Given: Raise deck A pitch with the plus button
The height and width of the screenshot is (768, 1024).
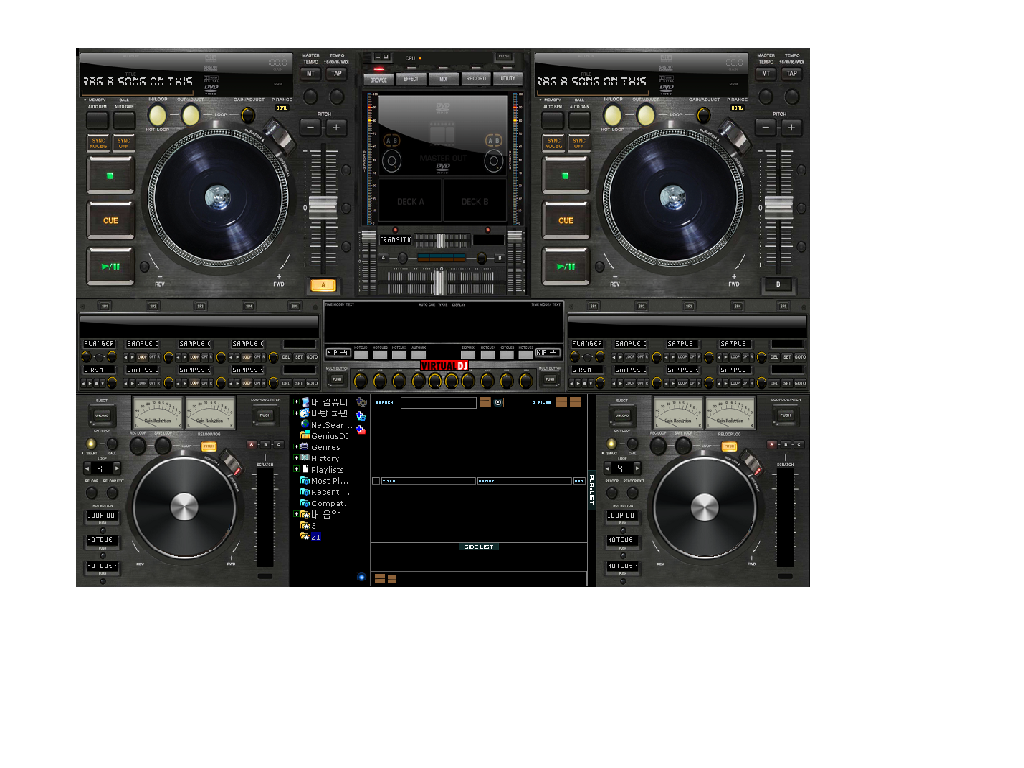Looking at the screenshot, I should 336,127.
